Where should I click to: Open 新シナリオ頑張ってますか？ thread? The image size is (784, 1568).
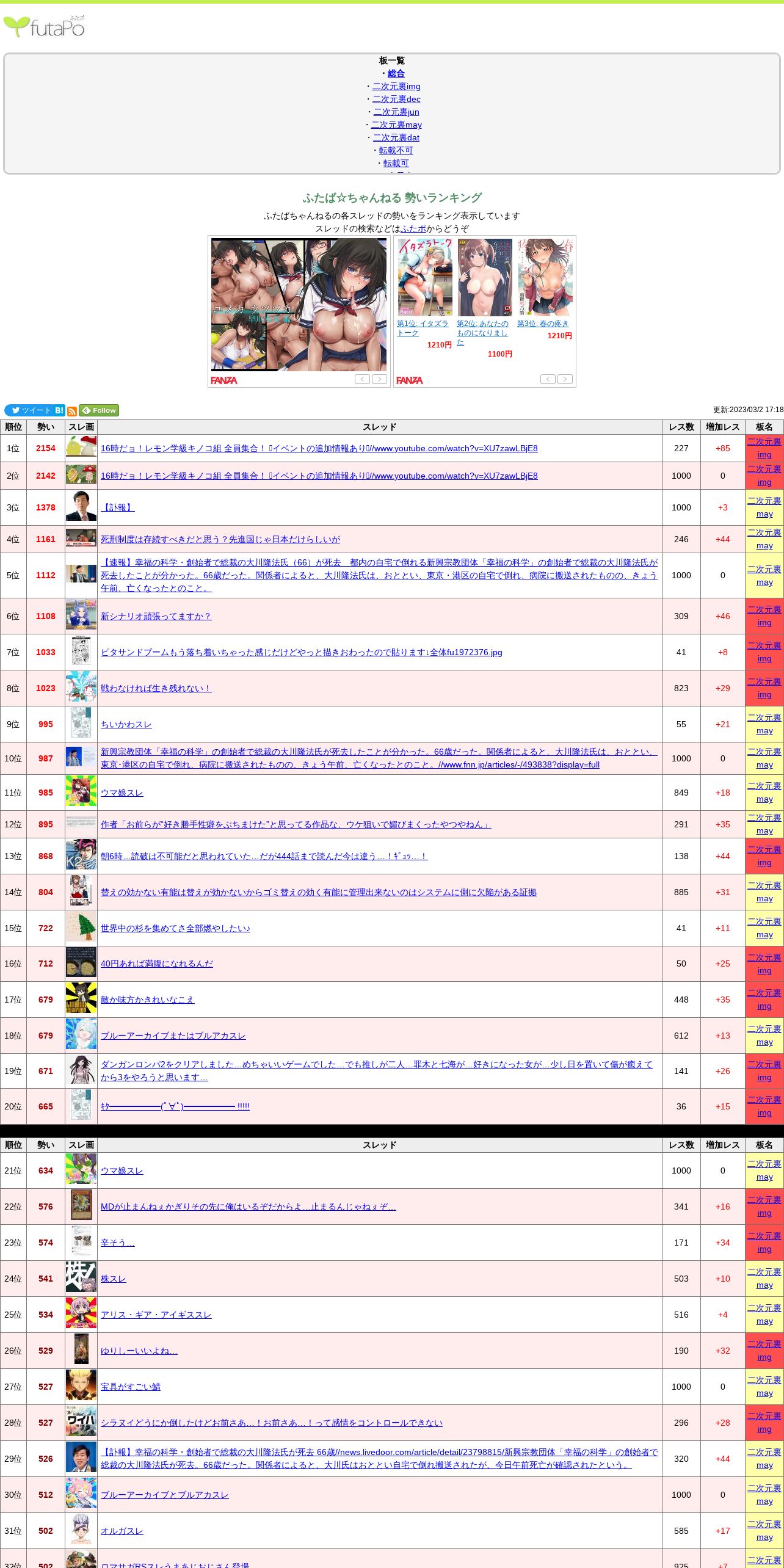pos(156,616)
